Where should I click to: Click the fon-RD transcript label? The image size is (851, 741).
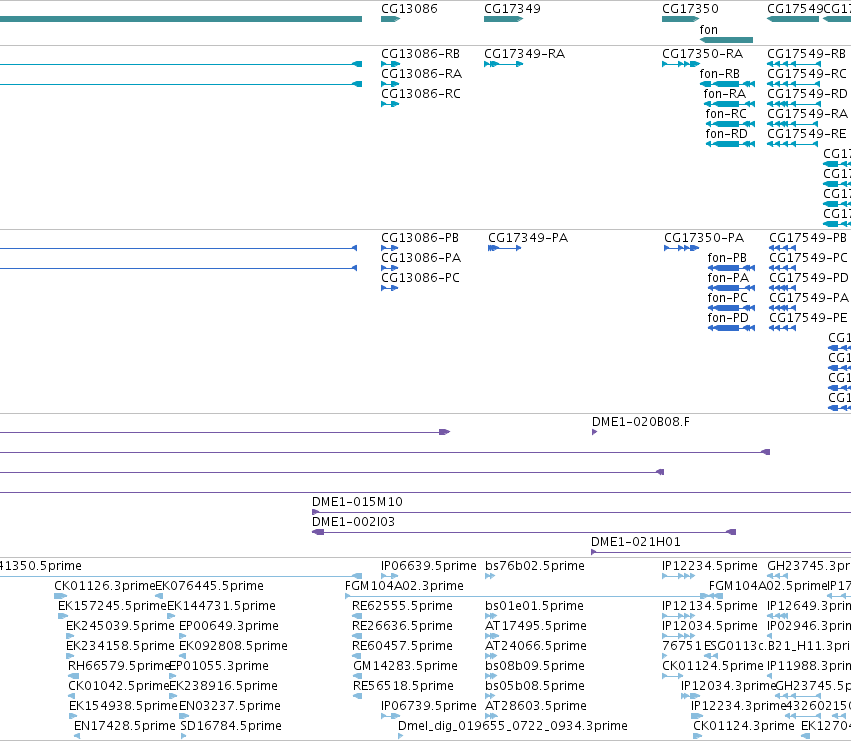pos(727,134)
